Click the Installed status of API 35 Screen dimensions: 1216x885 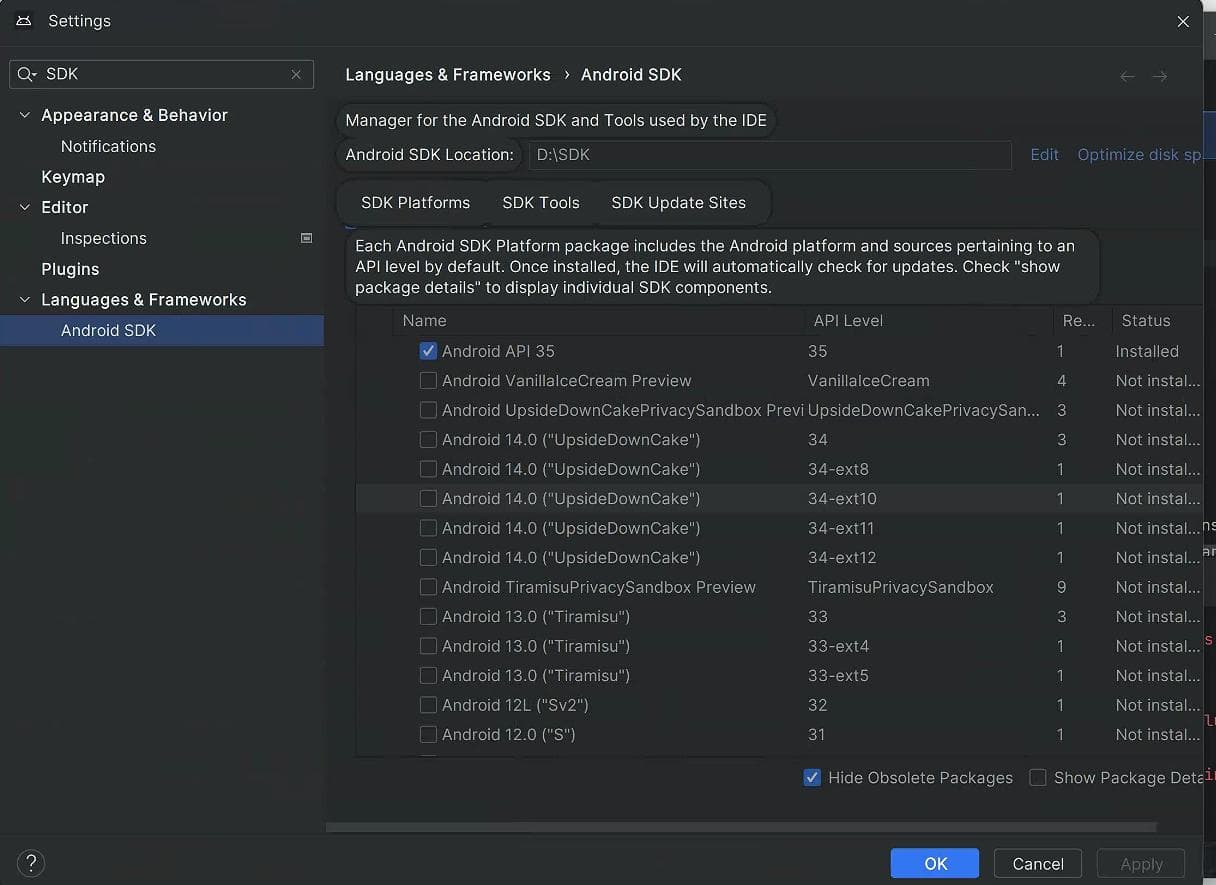(1147, 351)
